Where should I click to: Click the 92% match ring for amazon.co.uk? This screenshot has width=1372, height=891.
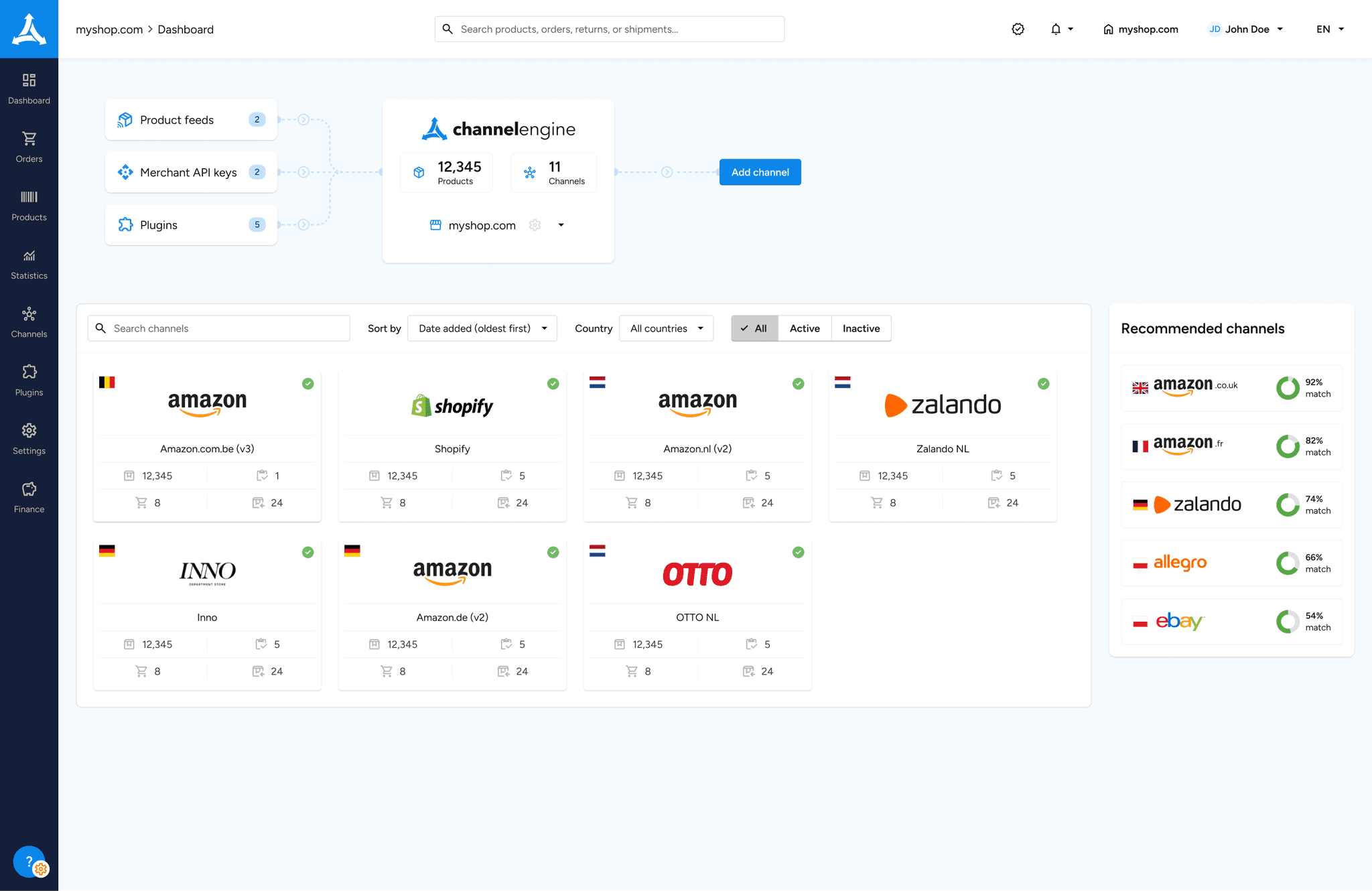pos(1288,388)
